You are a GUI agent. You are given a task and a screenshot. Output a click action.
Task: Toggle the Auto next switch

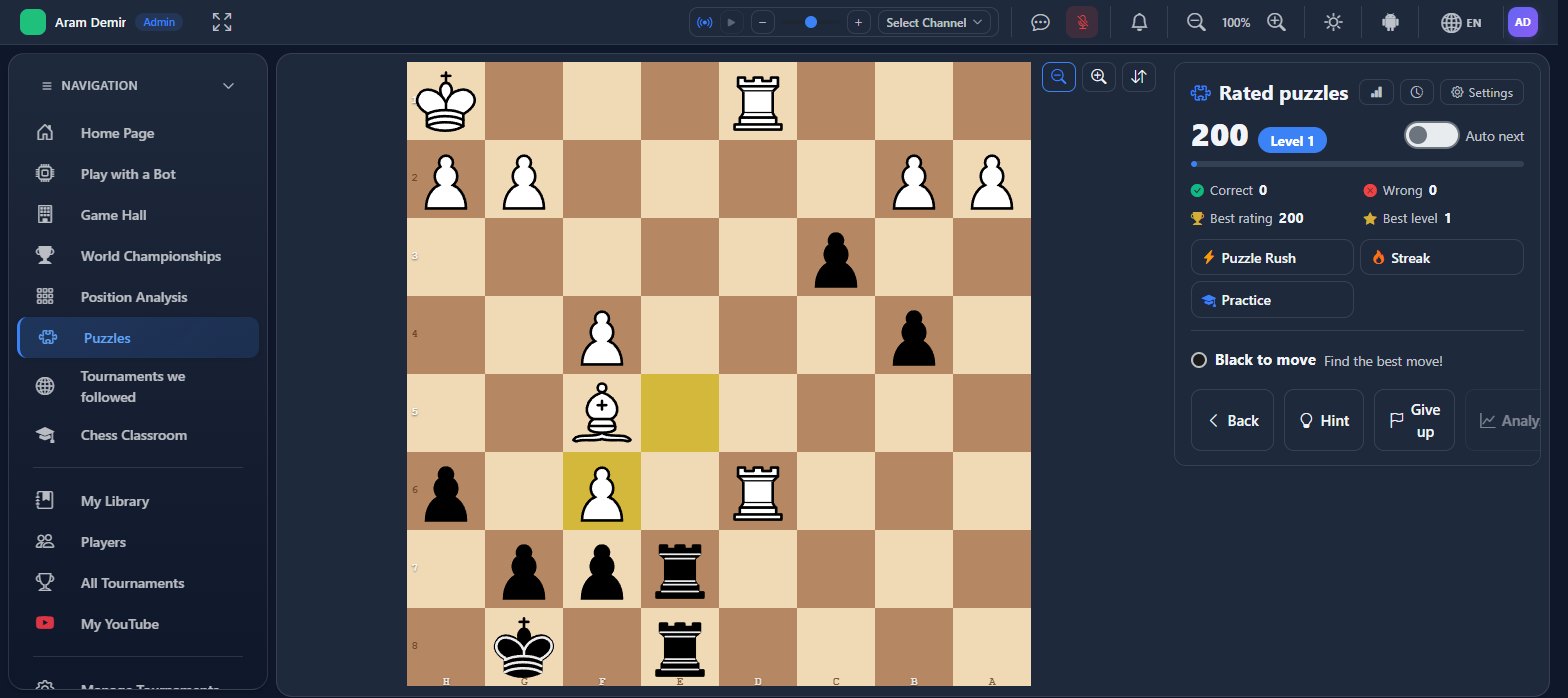pos(1432,135)
